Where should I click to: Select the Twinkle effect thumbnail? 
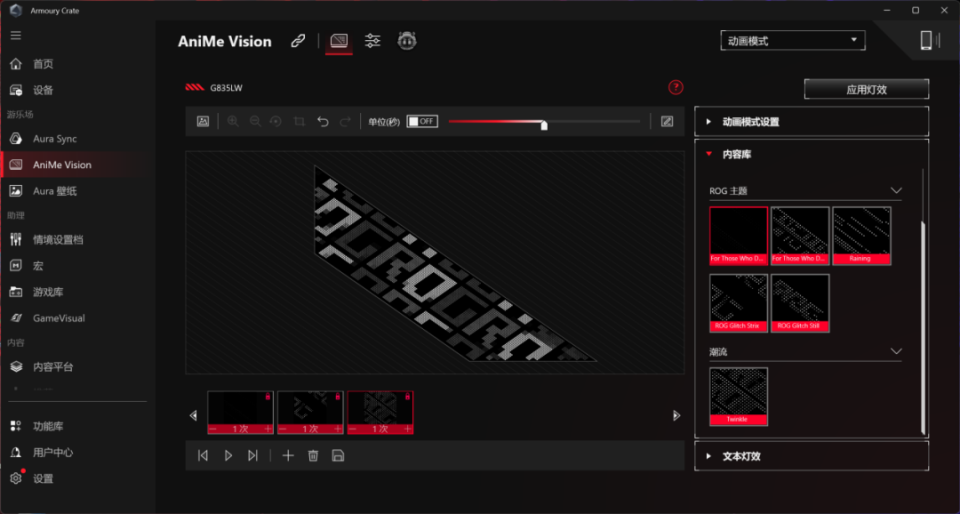tap(738, 397)
